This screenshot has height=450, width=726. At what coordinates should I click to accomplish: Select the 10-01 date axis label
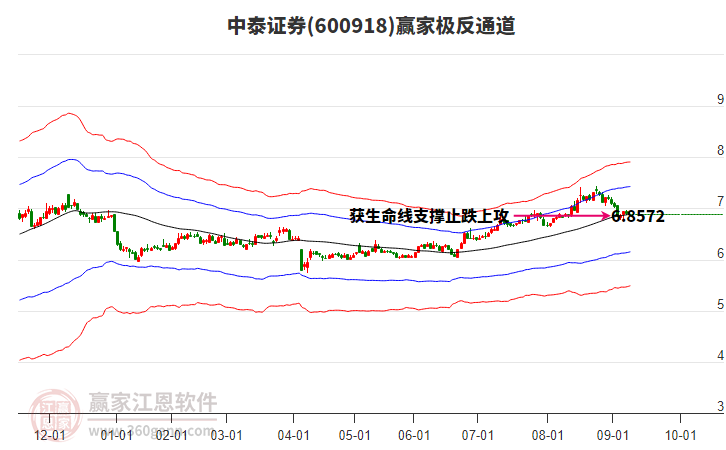point(681,435)
